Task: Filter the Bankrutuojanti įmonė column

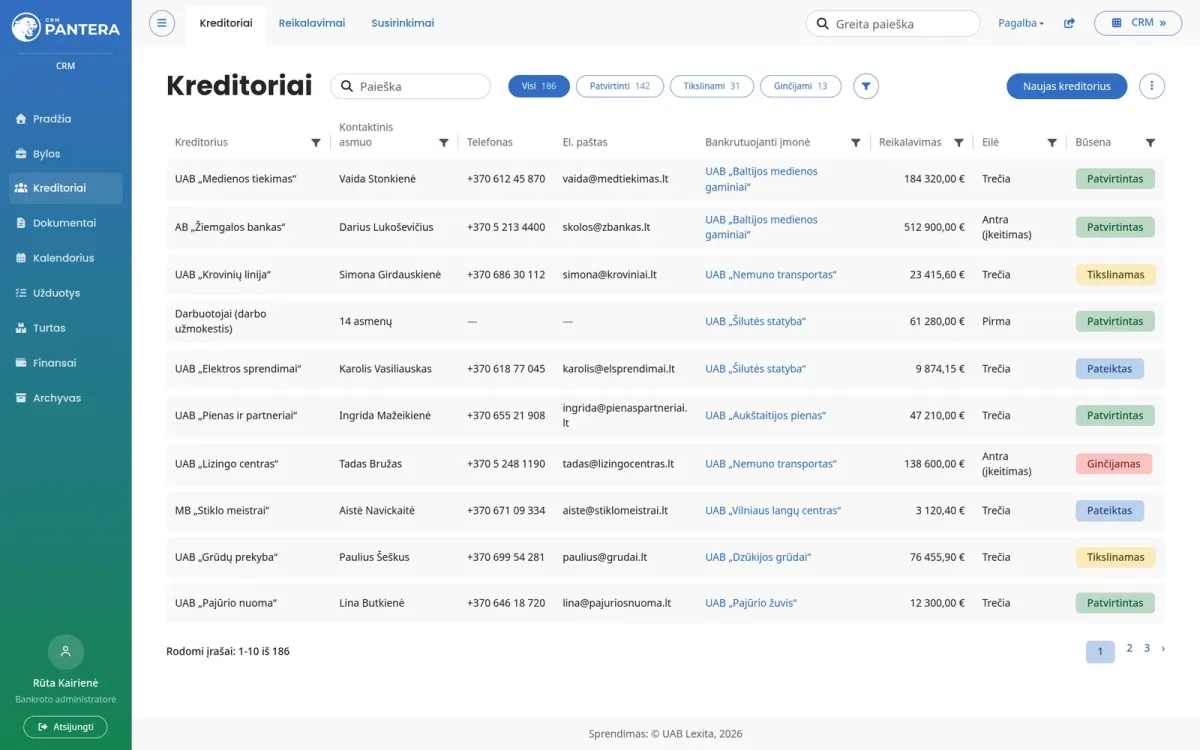Action: (856, 143)
